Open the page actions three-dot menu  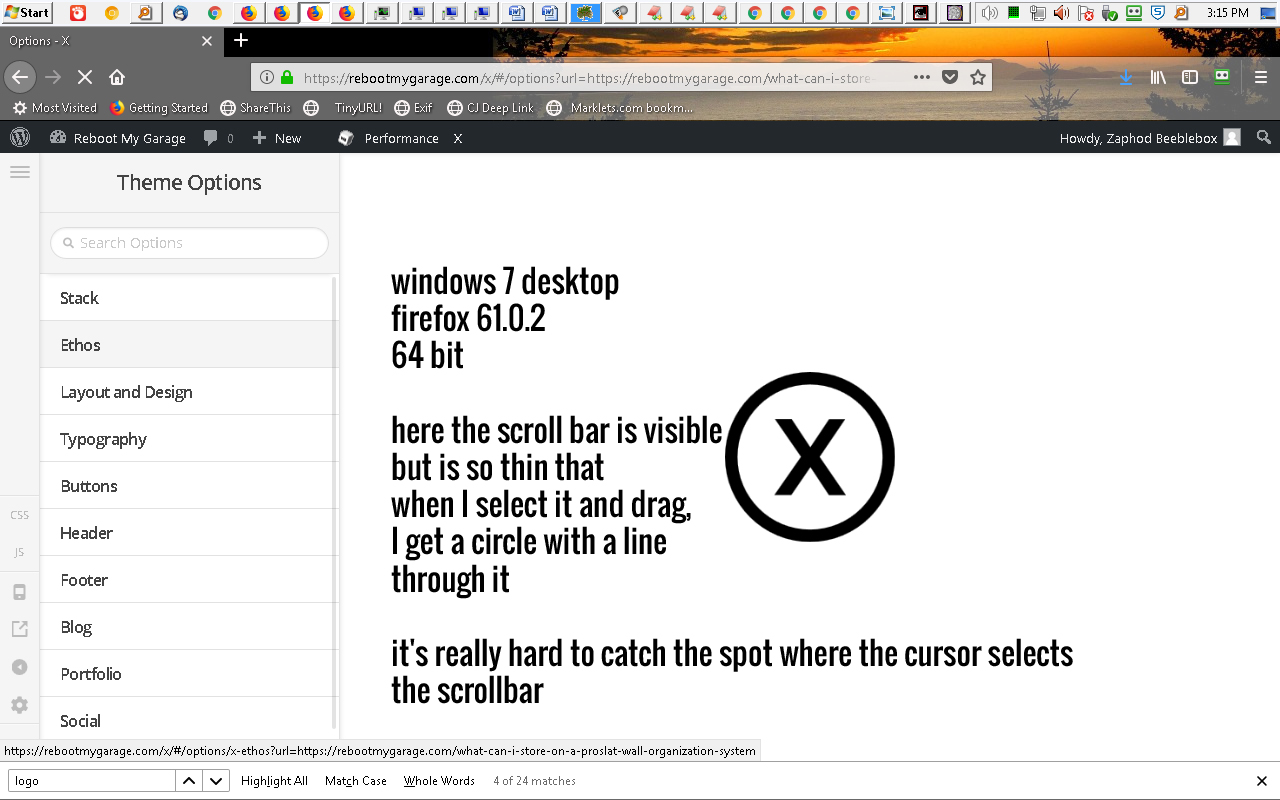click(x=921, y=77)
